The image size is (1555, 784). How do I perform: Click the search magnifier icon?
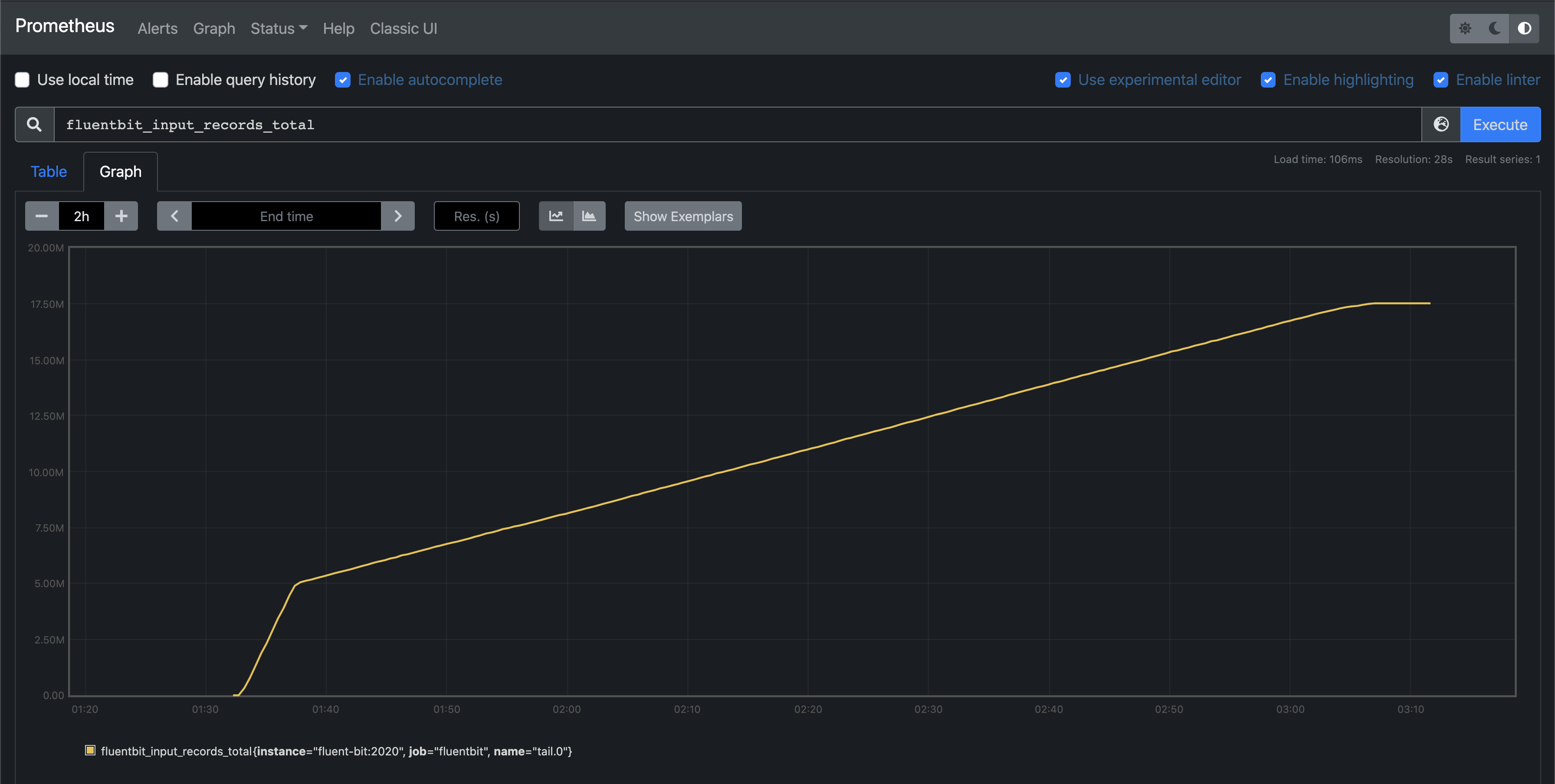point(34,124)
